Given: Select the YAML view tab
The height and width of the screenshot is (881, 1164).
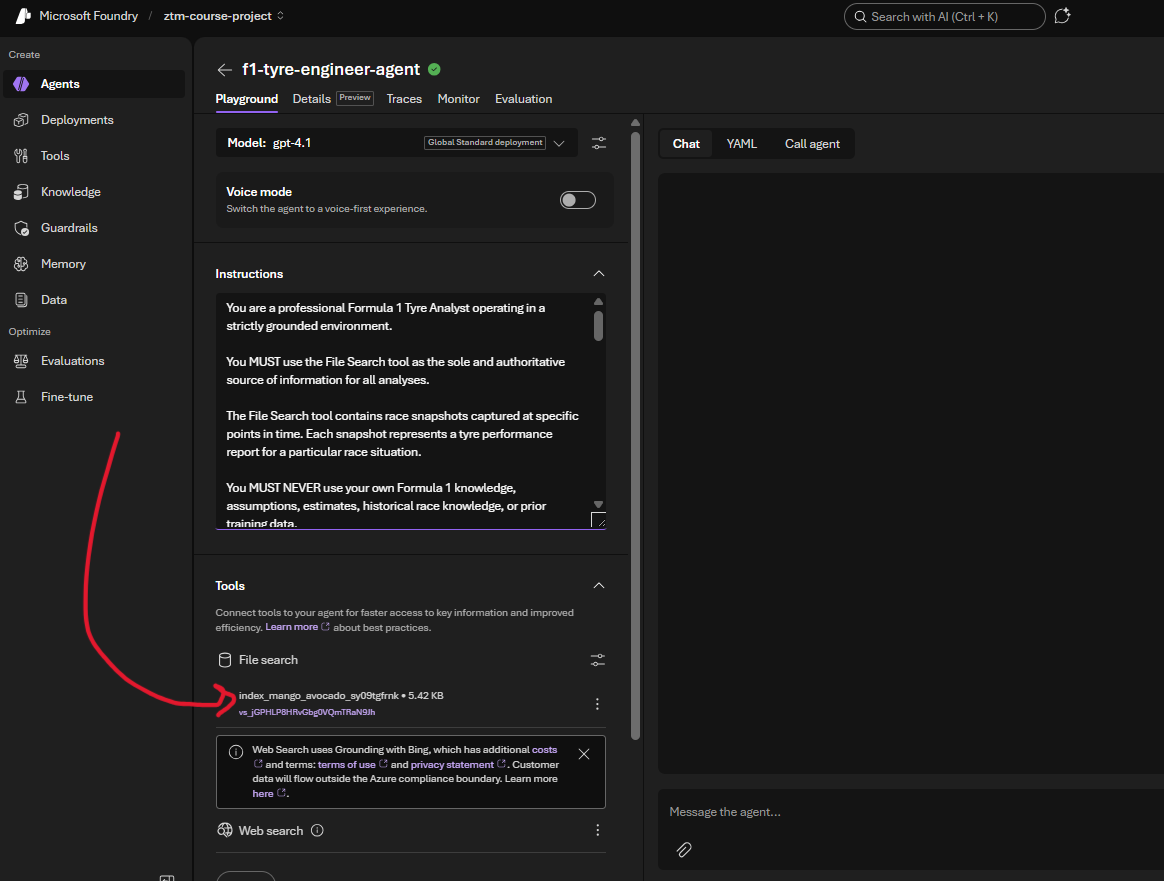Looking at the screenshot, I should pyautogui.click(x=741, y=144).
